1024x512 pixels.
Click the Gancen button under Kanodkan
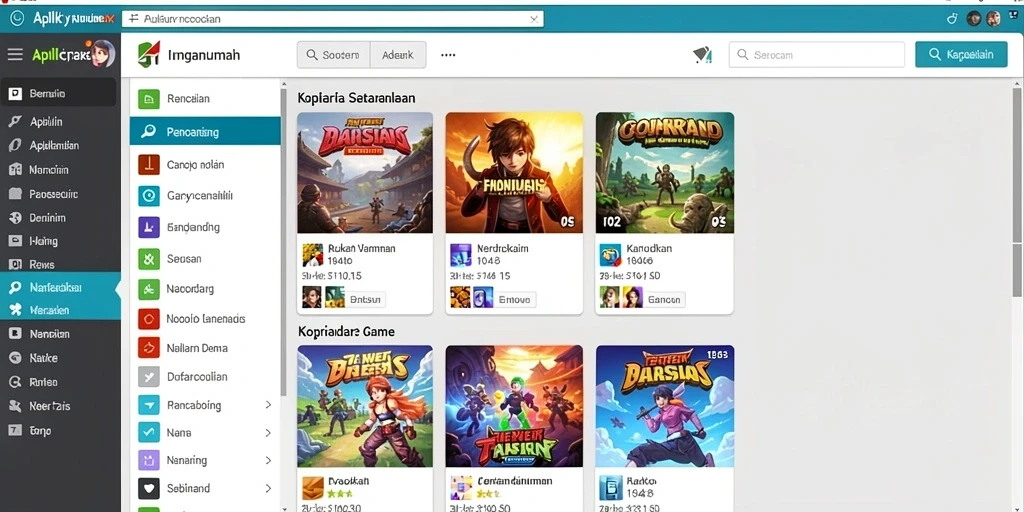tap(664, 300)
